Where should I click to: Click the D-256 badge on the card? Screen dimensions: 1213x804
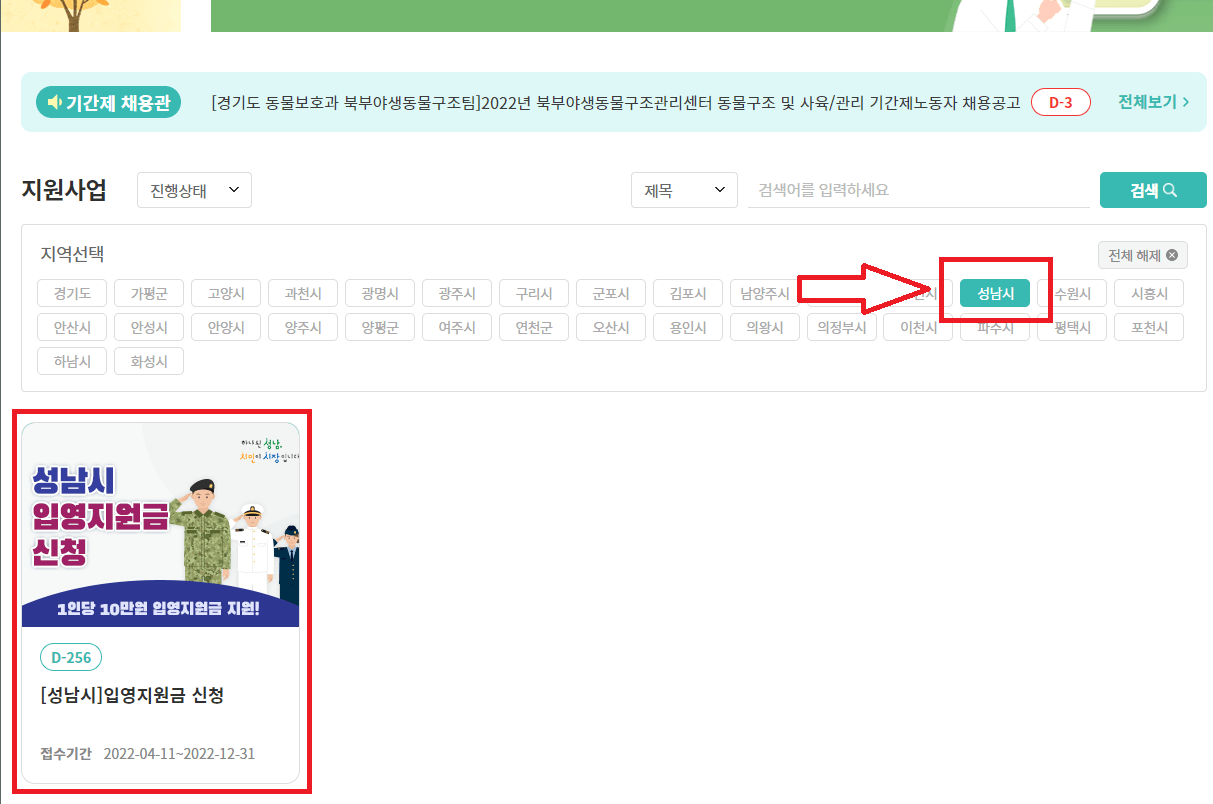click(x=71, y=657)
